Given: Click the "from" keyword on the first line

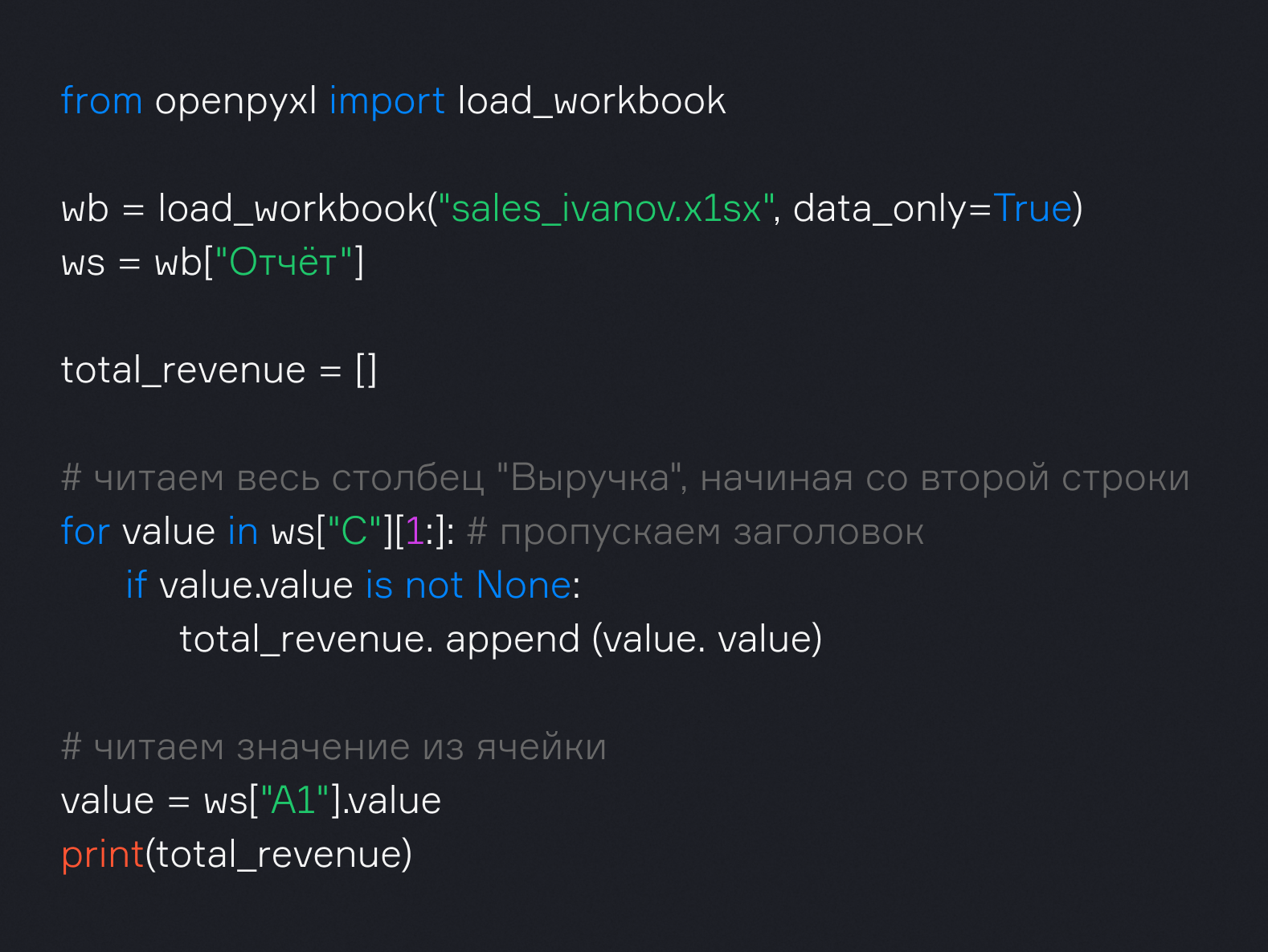Looking at the screenshot, I should coord(101,101).
